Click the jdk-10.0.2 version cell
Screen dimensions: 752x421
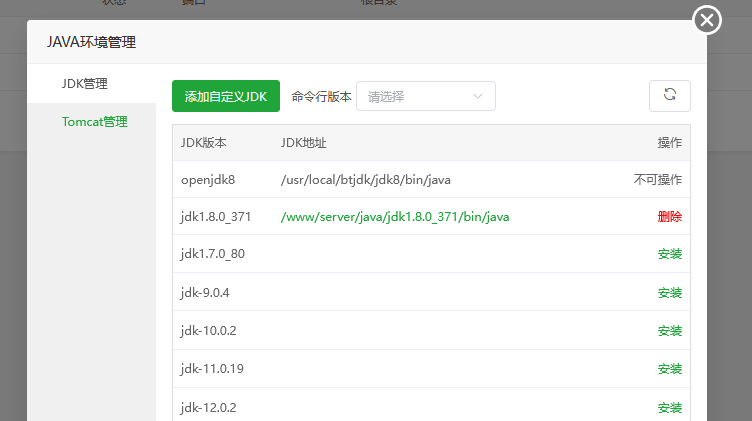(209, 331)
